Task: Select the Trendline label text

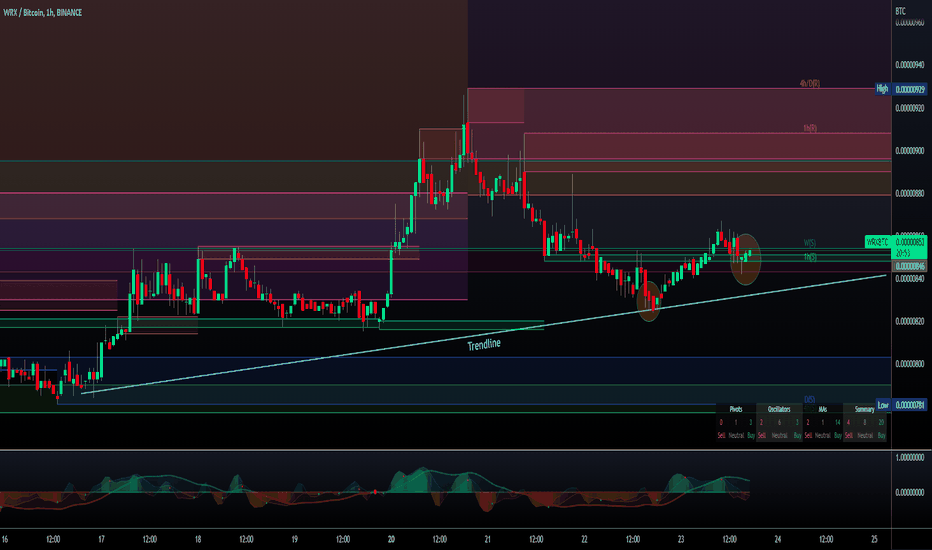Action: [x=484, y=344]
